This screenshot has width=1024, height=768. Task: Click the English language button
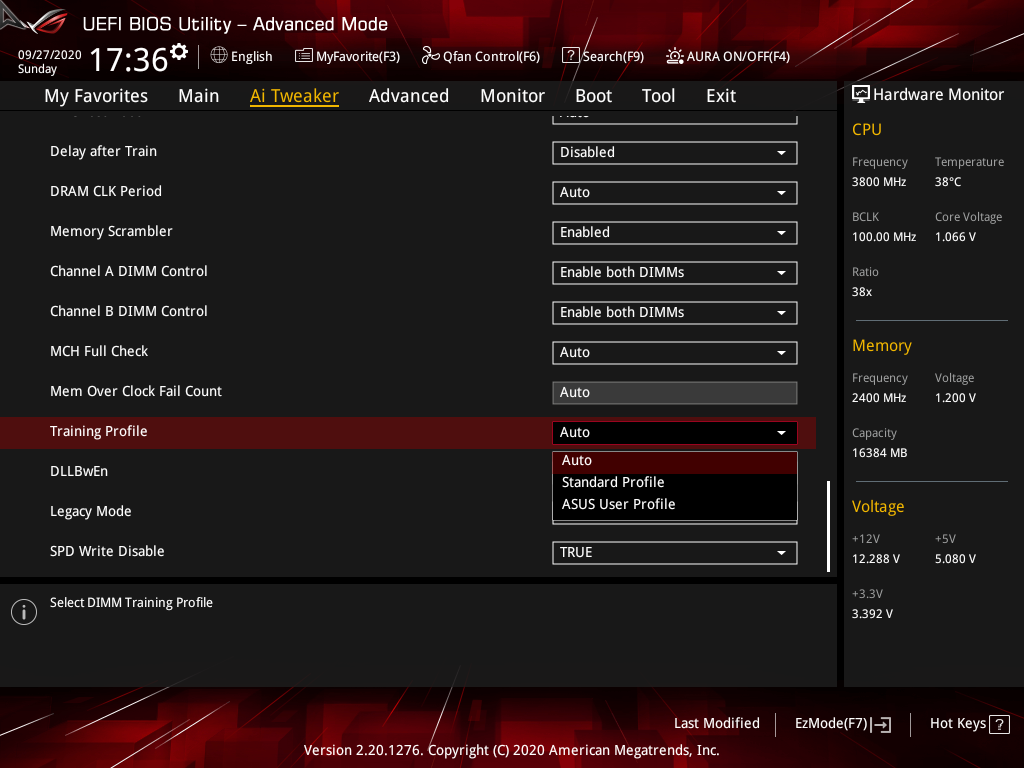[x=242, y=56]
